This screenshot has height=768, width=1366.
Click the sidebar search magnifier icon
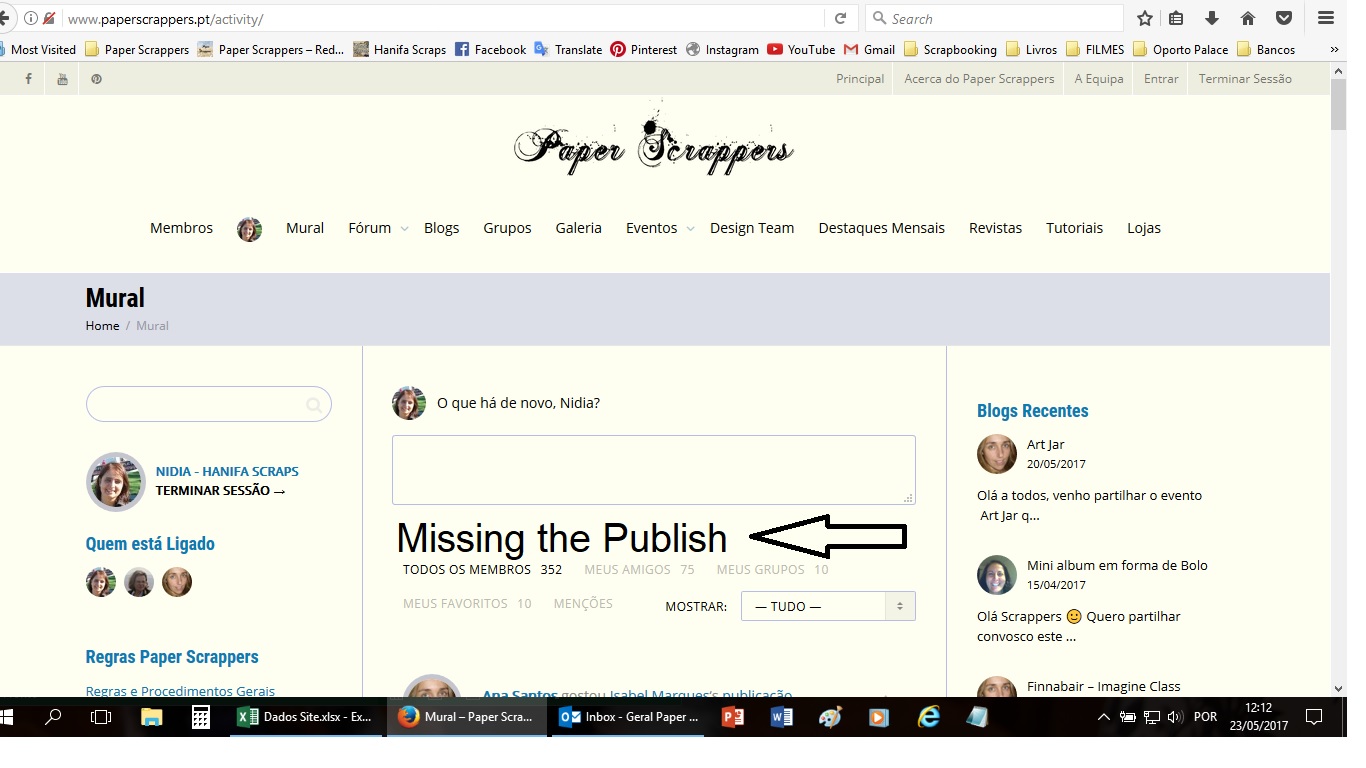click(314, 405)
